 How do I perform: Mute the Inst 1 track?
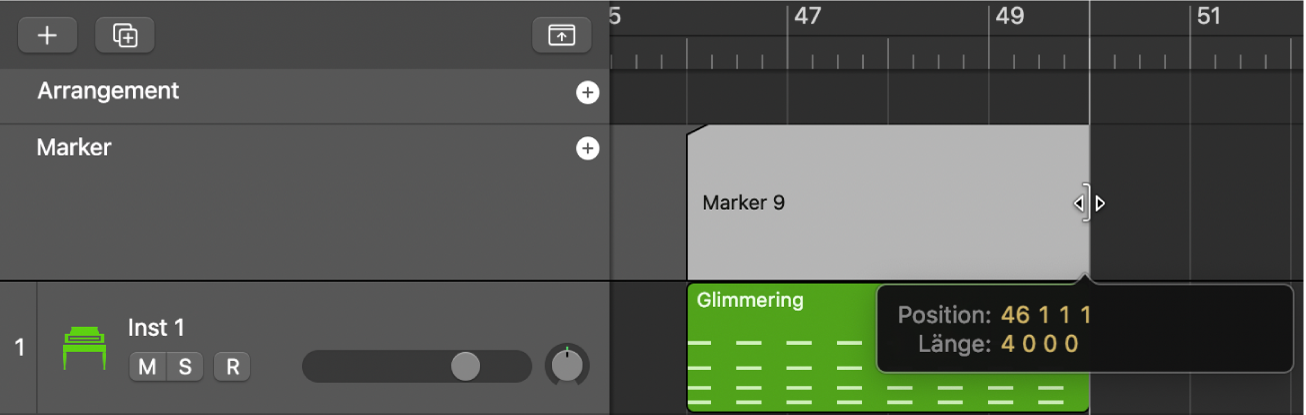click(x=147, y=367)
